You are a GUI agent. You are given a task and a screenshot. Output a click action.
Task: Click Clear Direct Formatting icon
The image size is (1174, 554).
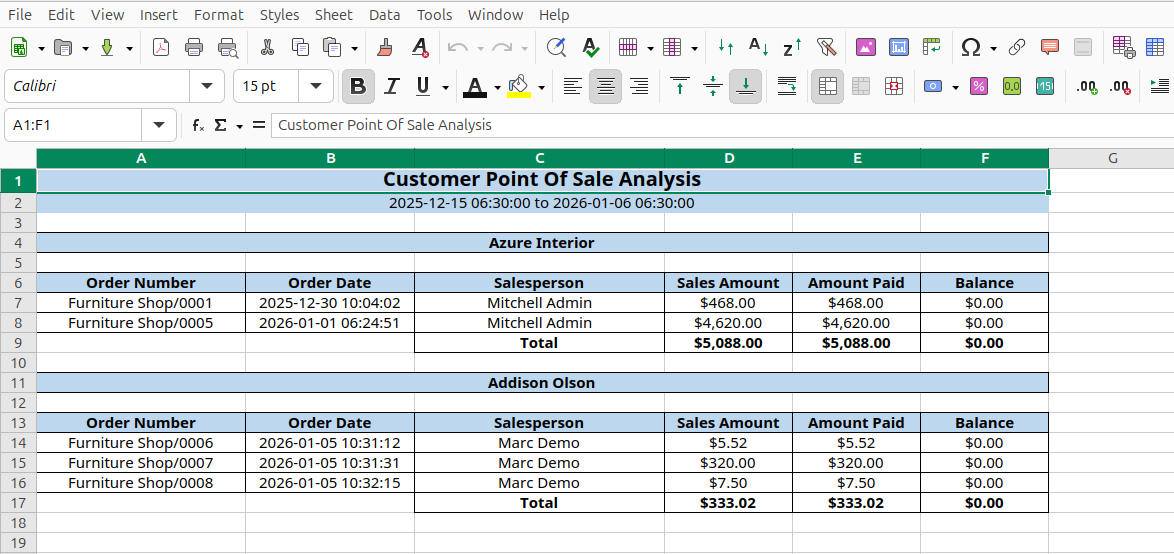click(x=421, y=48)
